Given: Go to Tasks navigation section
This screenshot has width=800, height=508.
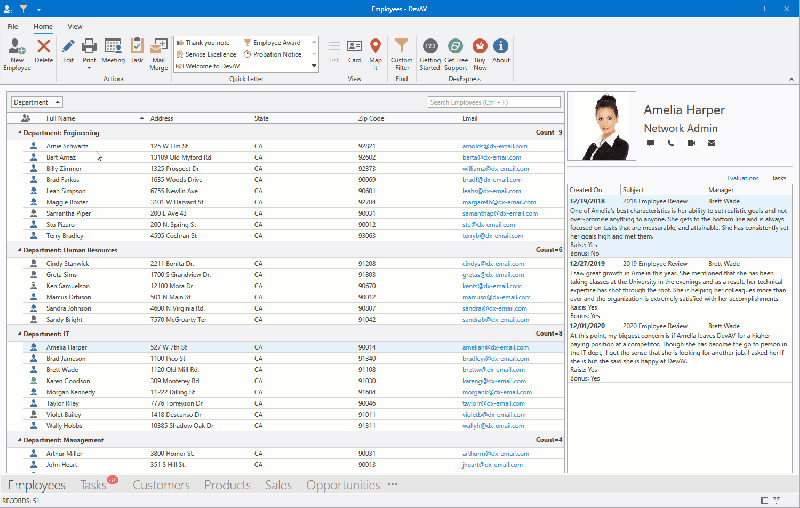Looking at the screenshot, I should tap(93, 485).
